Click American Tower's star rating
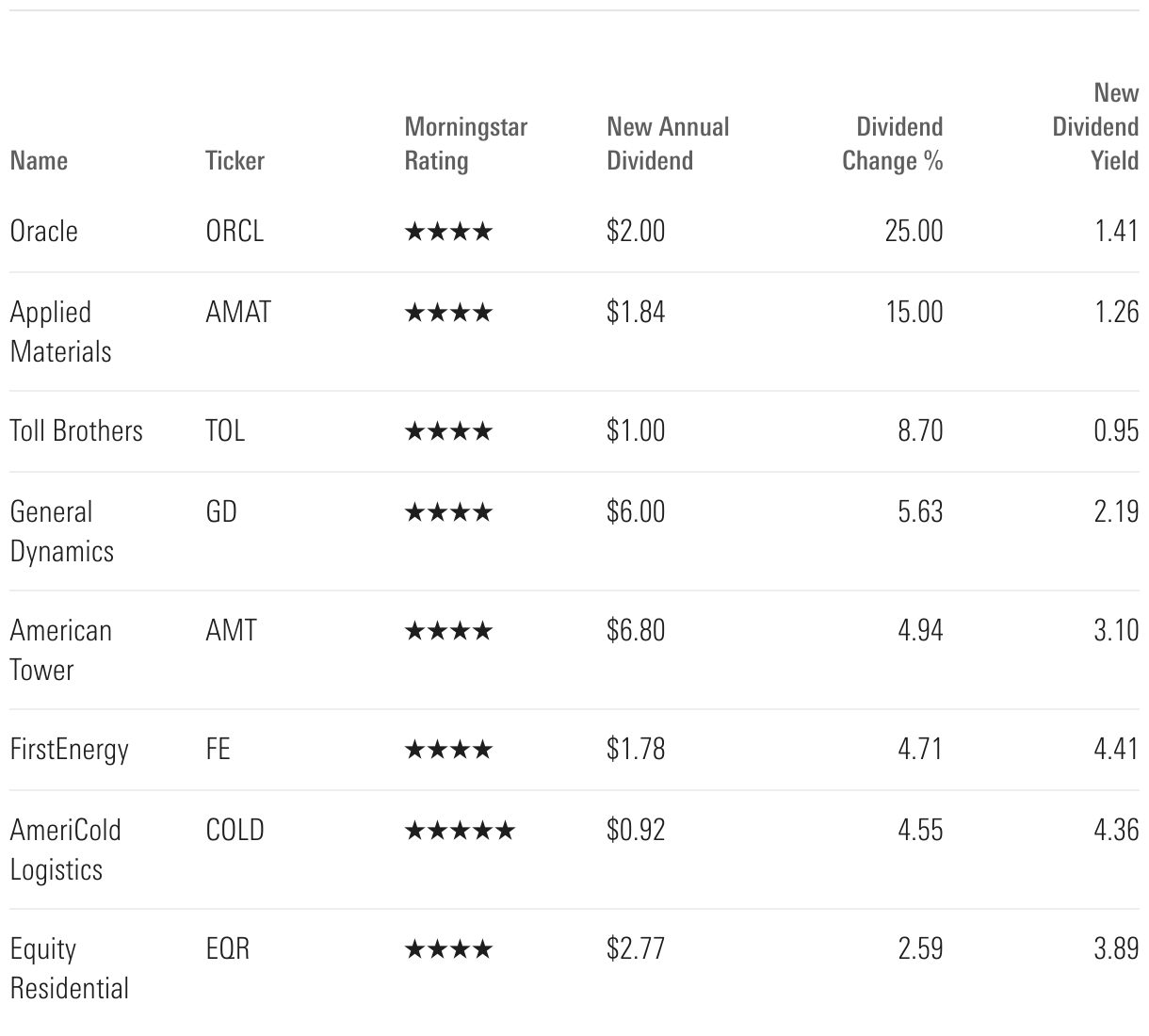The image size is (1149, 1036). tap(448, 631)
